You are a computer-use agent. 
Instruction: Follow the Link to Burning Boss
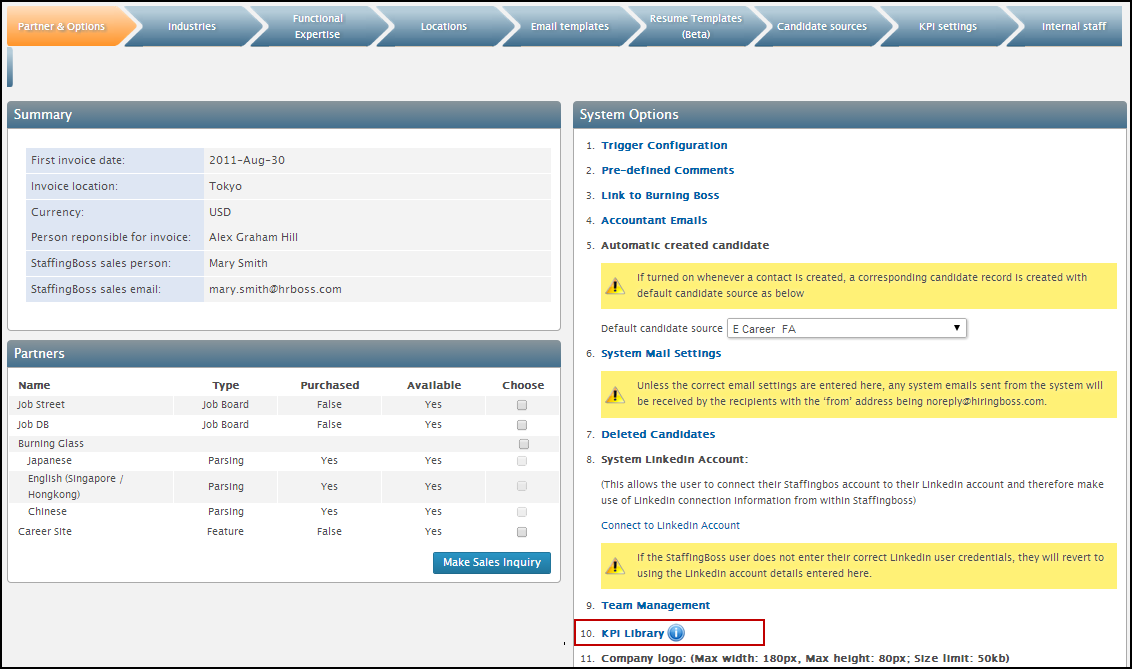point(660,196)
